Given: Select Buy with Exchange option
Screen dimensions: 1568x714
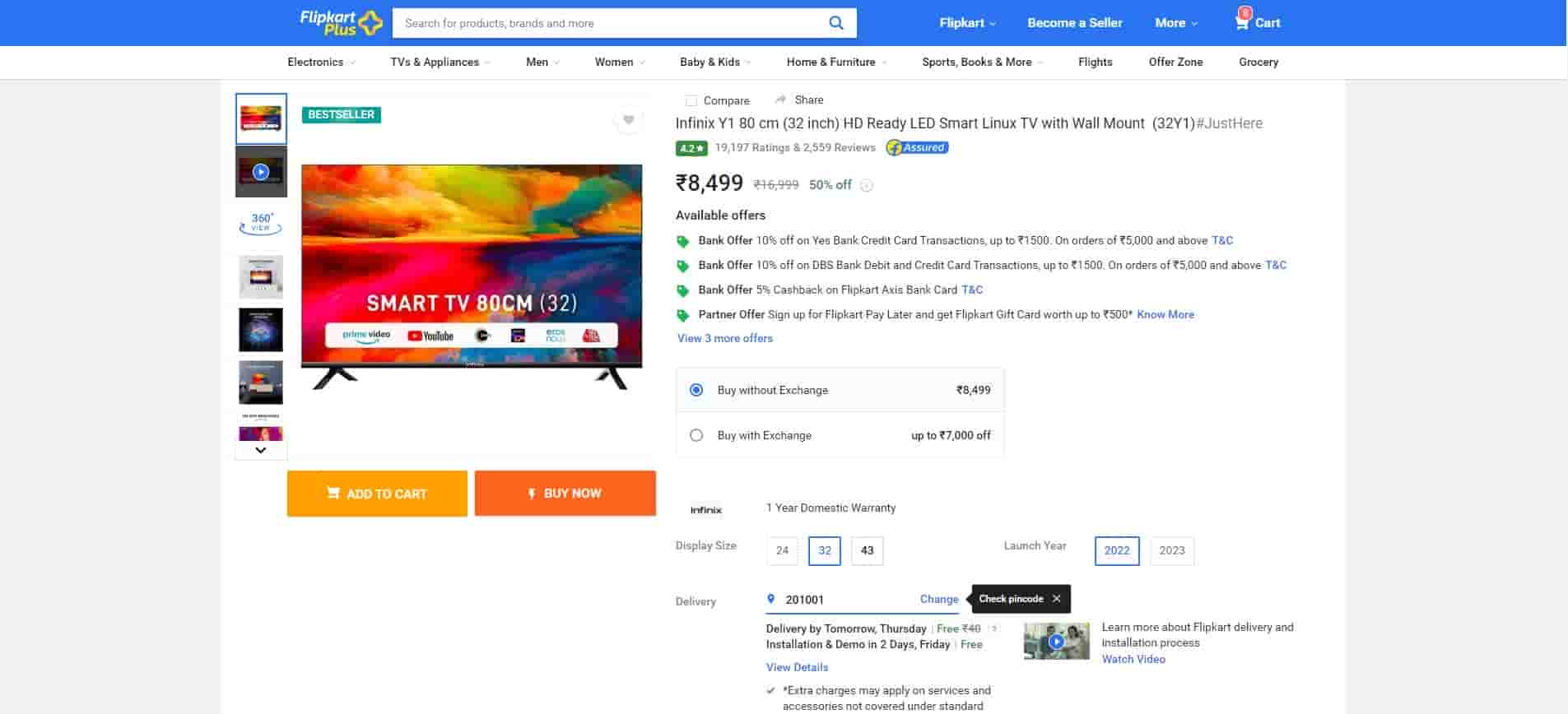Looking at the screenshot, I should pyautogui.click(x=696, y=435).
